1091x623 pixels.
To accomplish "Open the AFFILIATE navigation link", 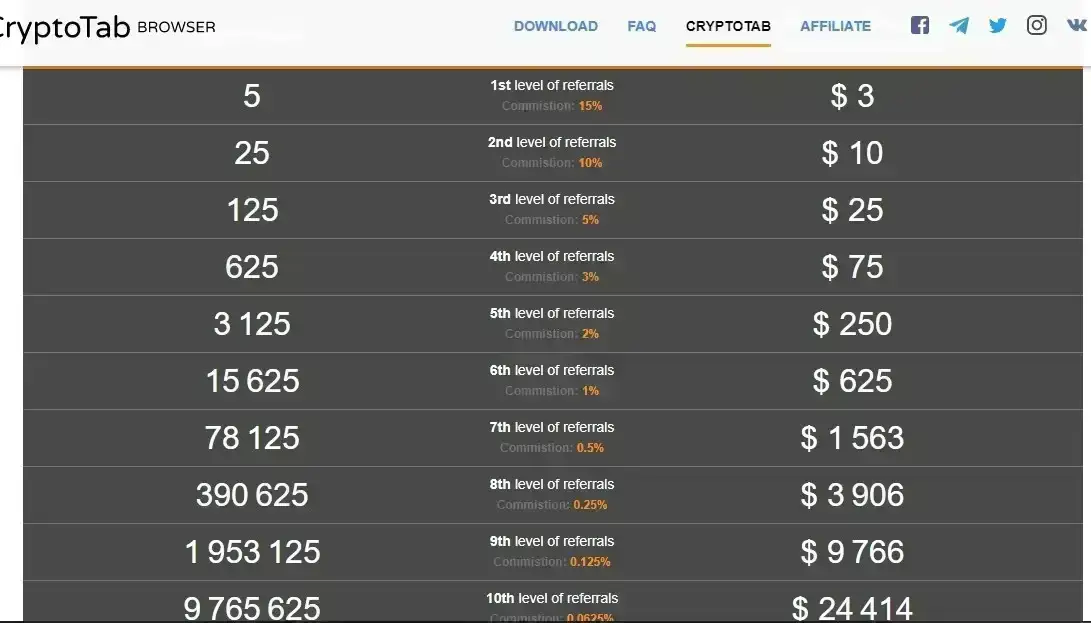I will point(835,27).
